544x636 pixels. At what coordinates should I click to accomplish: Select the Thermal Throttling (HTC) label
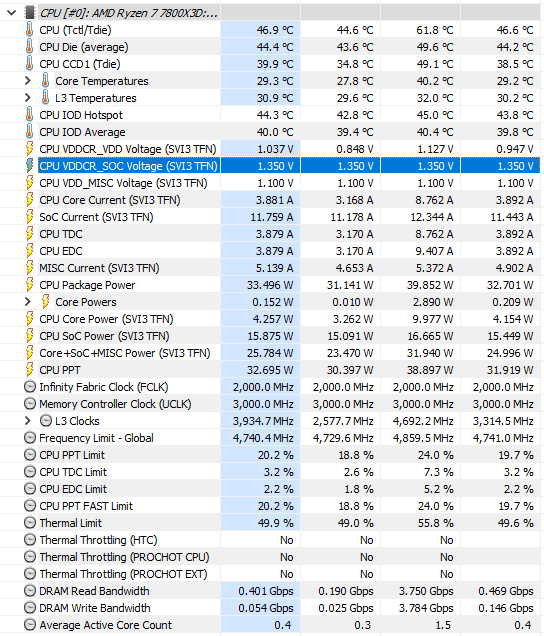pos(98,540)
